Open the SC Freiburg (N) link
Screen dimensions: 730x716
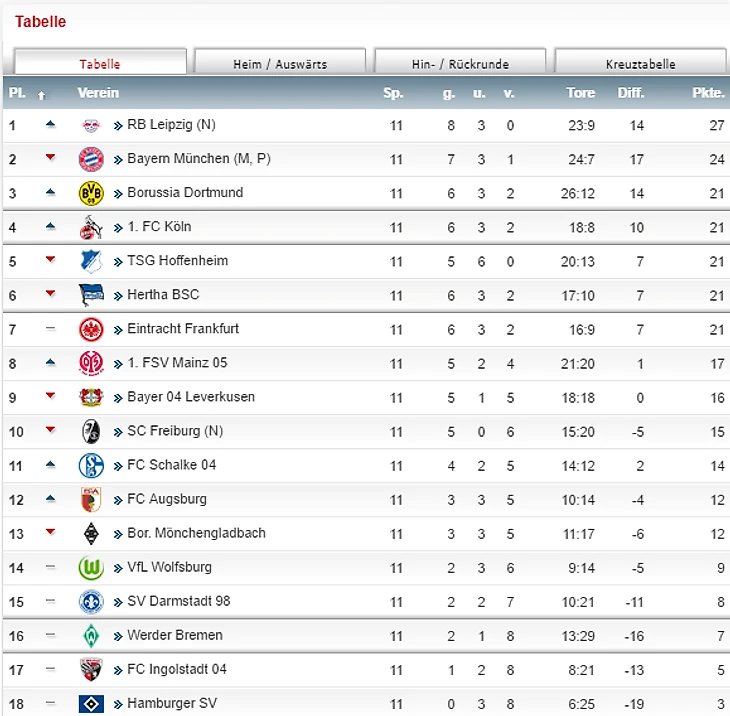point(175,431)
